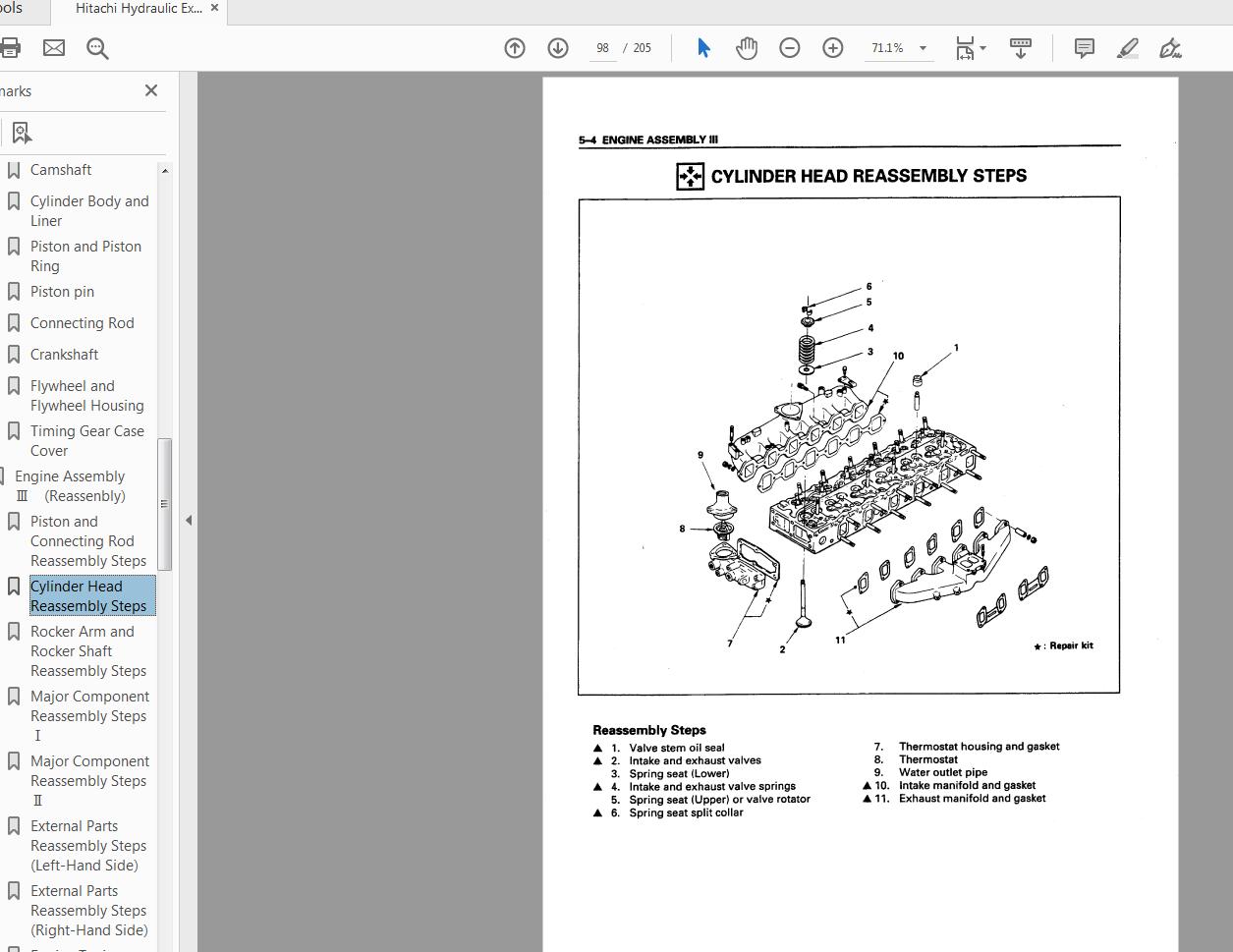The height and width of the screenshot is (952, 1233).
Task: Select the Highlight text pen tool
Action: (x=1128, y=48)
